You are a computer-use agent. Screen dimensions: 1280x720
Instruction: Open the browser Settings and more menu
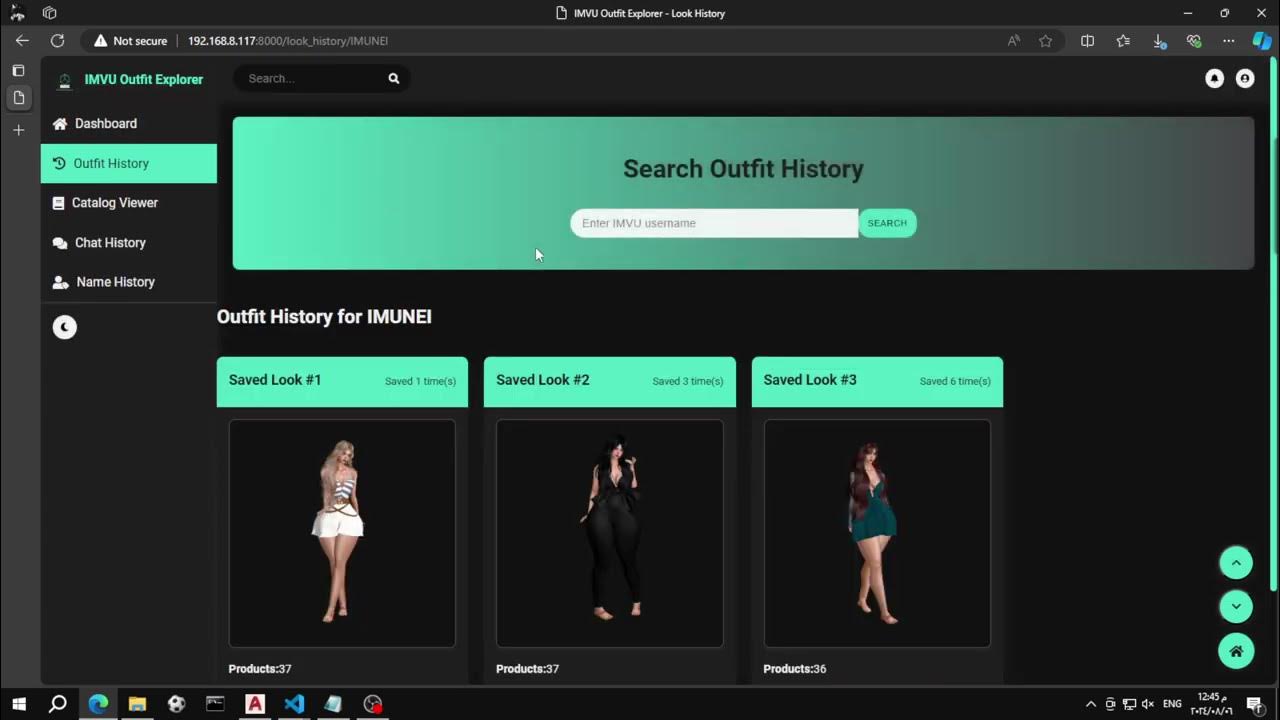tap(1229, 41)
